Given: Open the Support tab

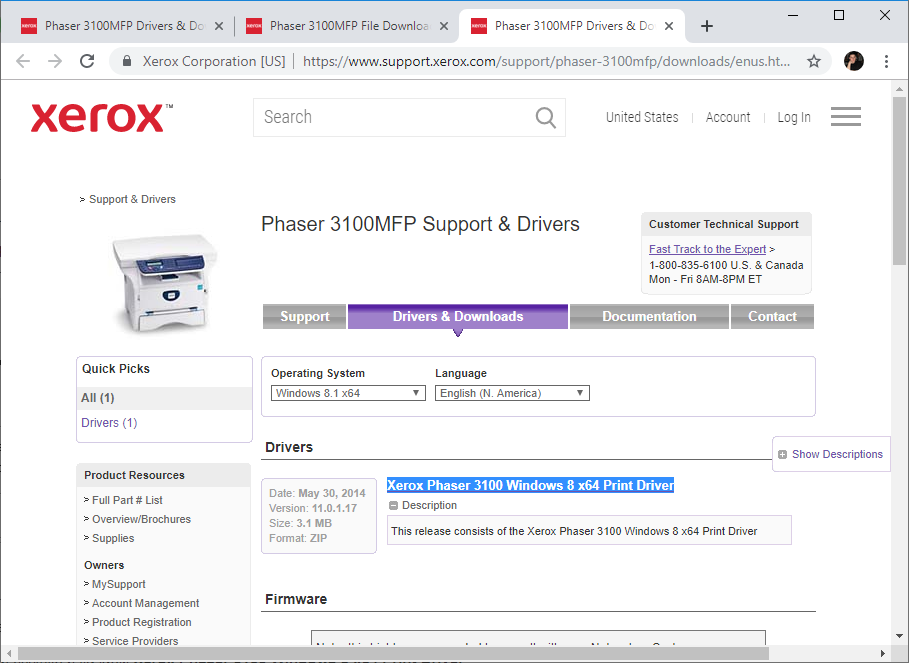Looking at the screenshot, I should (304, 316).
